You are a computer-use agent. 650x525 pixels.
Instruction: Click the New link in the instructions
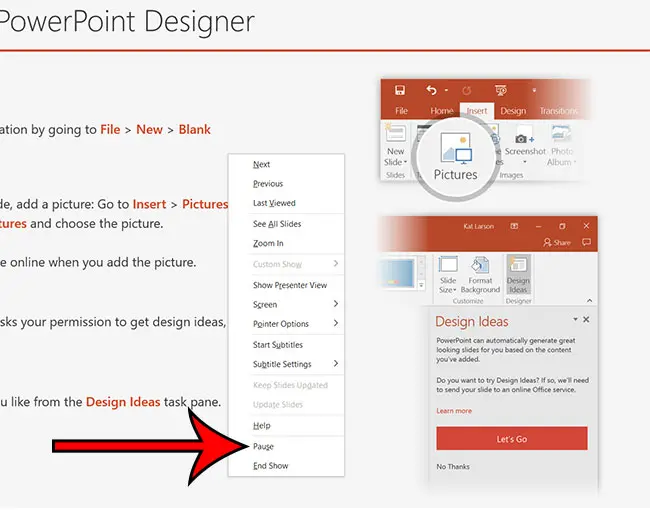pos(149,129)
